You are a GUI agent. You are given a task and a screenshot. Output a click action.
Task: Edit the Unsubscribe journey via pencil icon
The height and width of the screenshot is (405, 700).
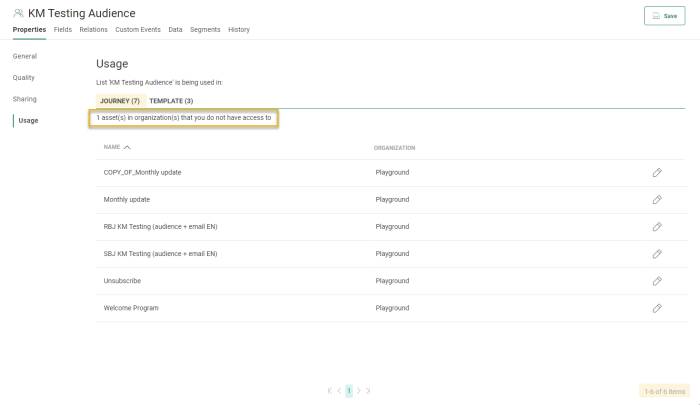[x=657, y=281]
